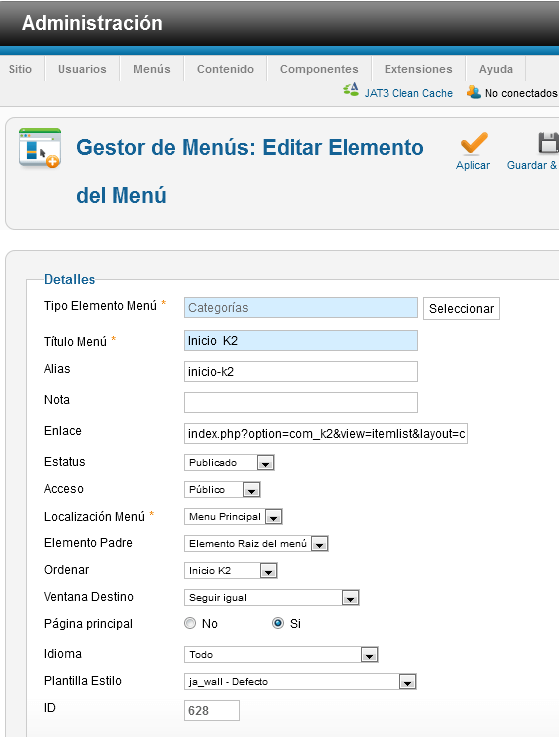Click the Guardar floppy disk icon
Screen dimensions: 559x737
tap(548, 143)
